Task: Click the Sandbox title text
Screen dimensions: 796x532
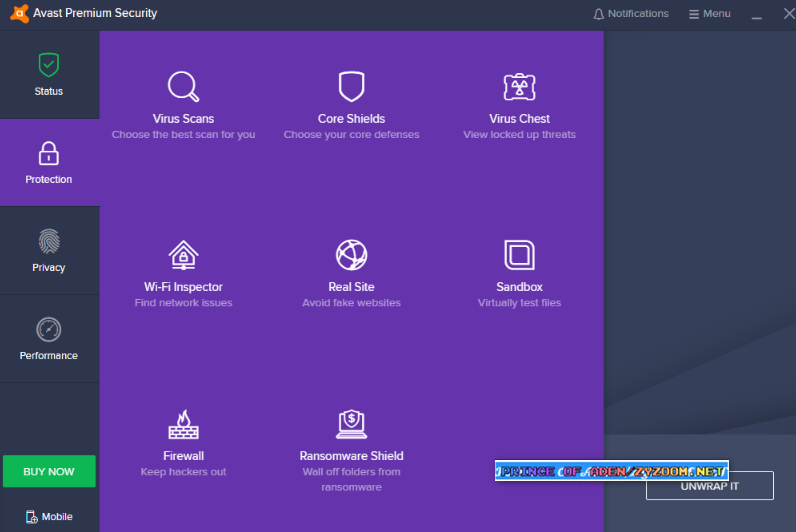Action: [519, 287]
